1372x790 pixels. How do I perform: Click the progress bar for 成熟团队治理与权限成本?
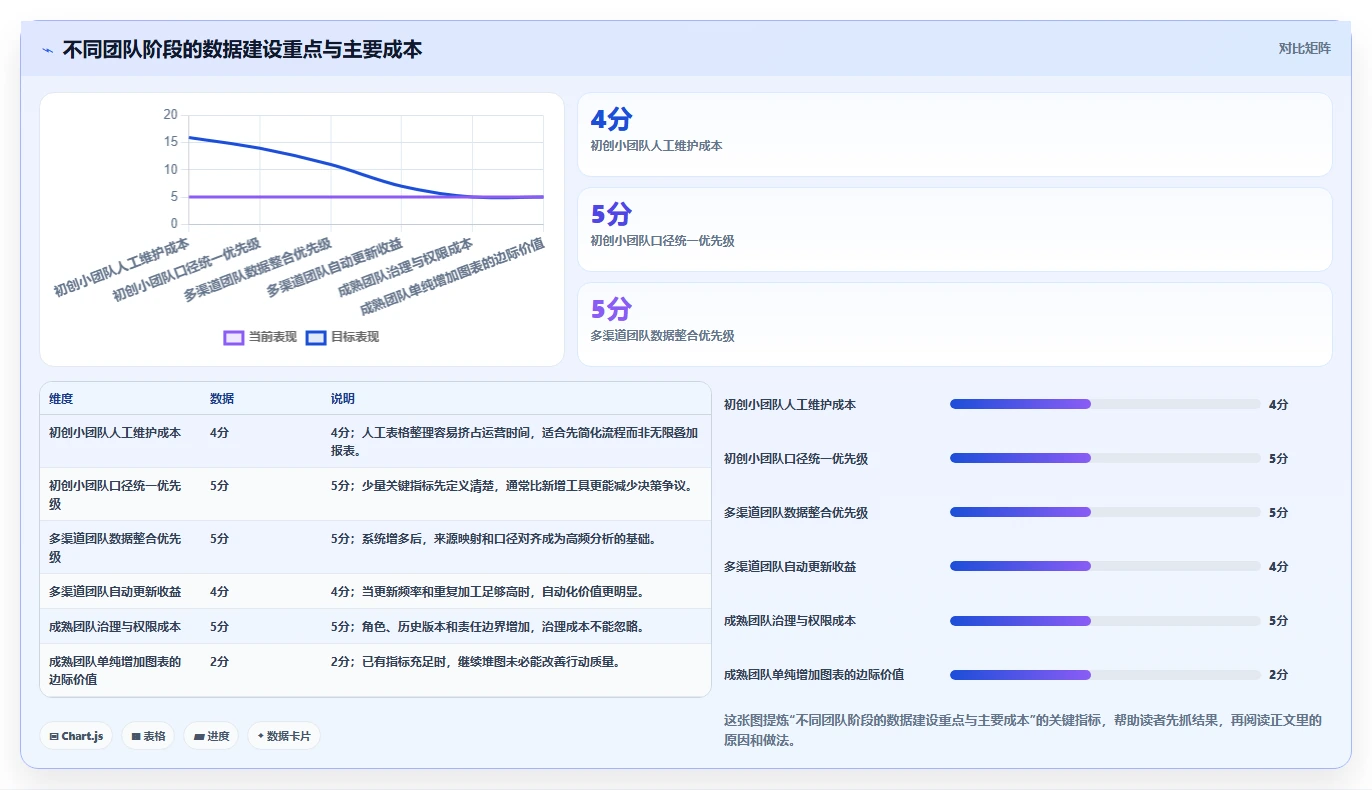tap(1105, 620)
